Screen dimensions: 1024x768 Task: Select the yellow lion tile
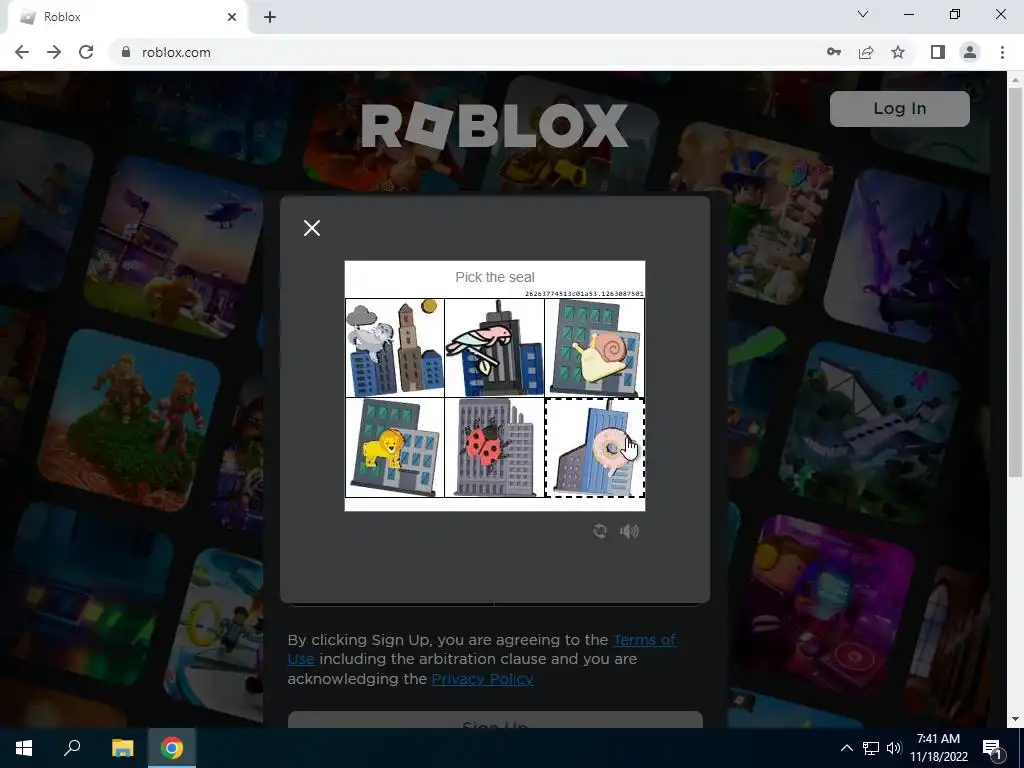pyautogui.click(x=394, y=448)
